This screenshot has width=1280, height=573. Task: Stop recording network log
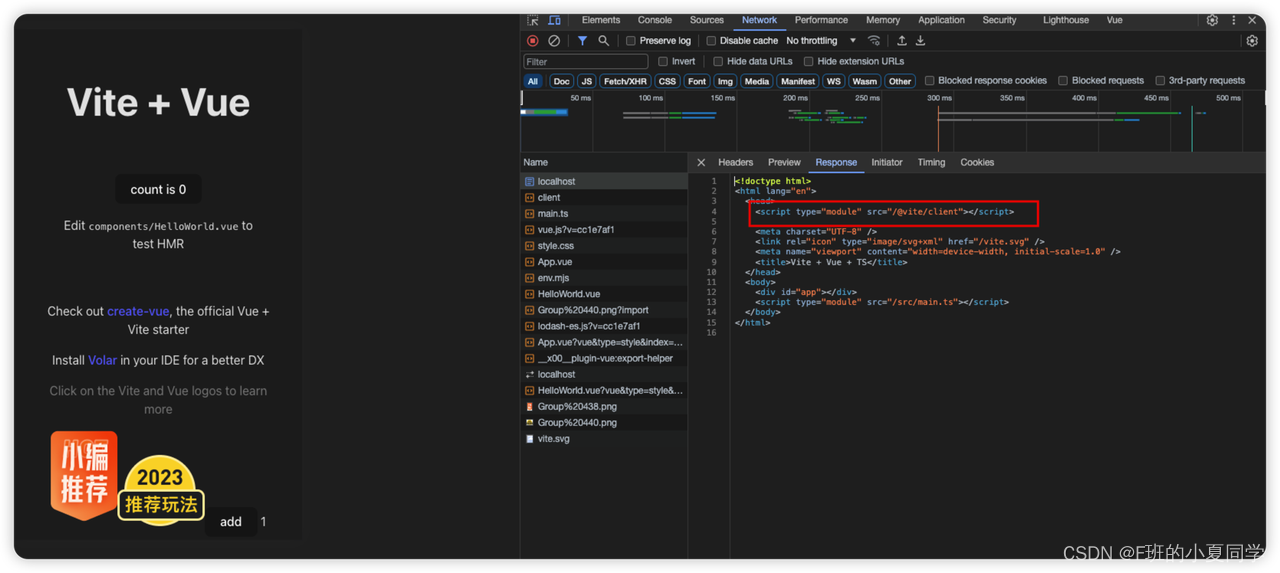[x=533, y=41]
